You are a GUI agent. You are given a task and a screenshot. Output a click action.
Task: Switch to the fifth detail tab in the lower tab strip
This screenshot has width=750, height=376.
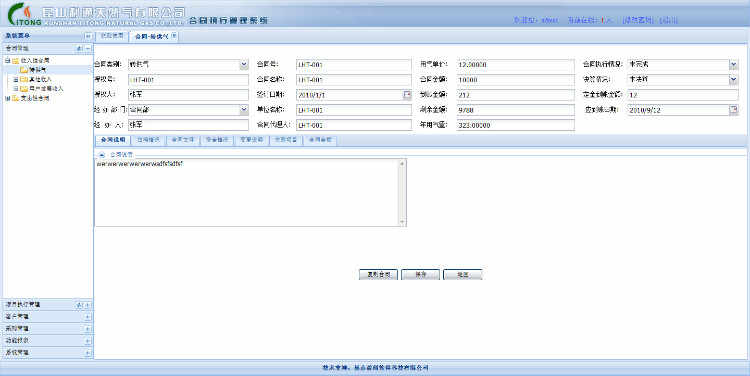[252, 140]
